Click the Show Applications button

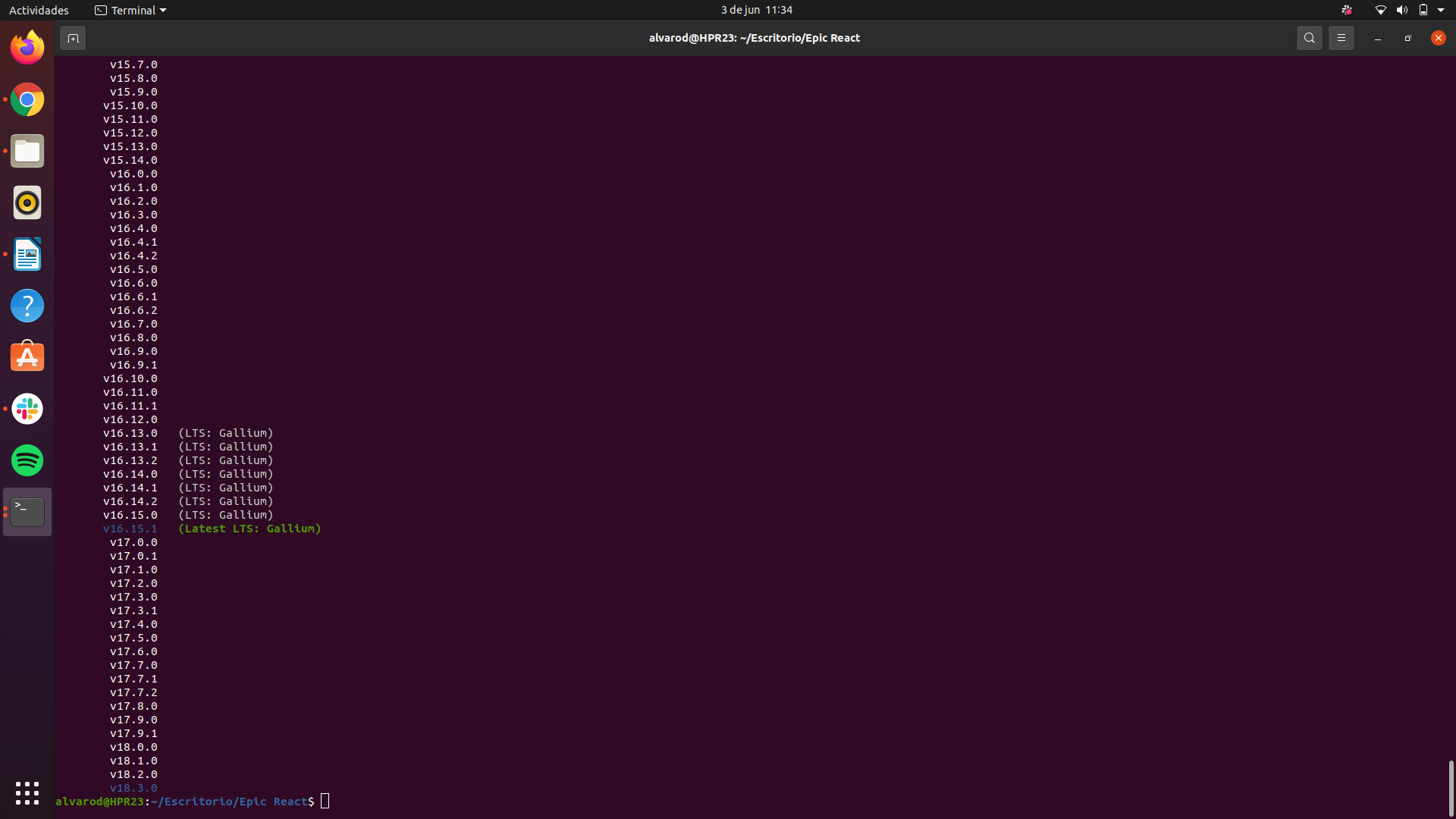pyautogui.click(x=27, y=792)
